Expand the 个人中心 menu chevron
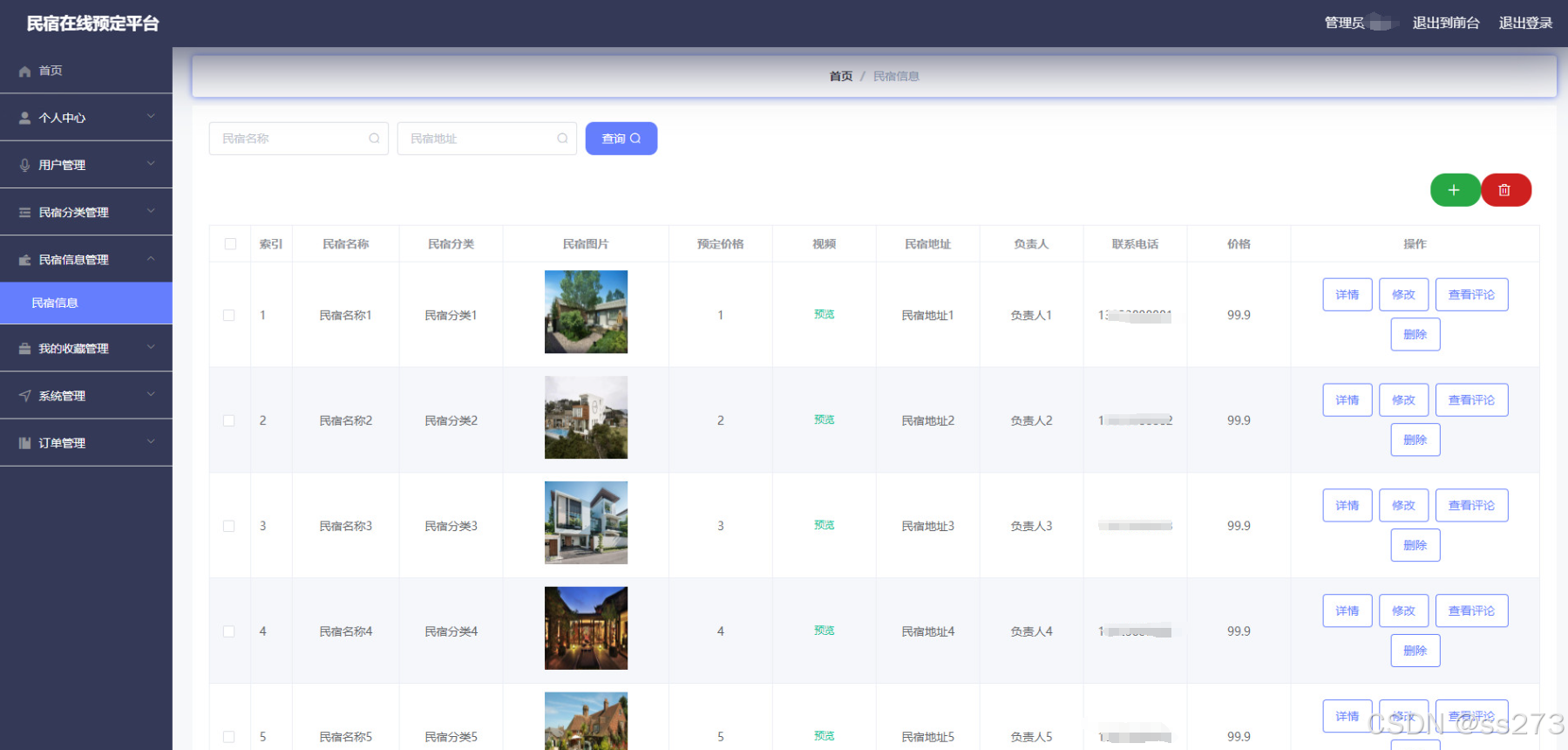This screenshot has height=750, width=1568. pos(151,117)
